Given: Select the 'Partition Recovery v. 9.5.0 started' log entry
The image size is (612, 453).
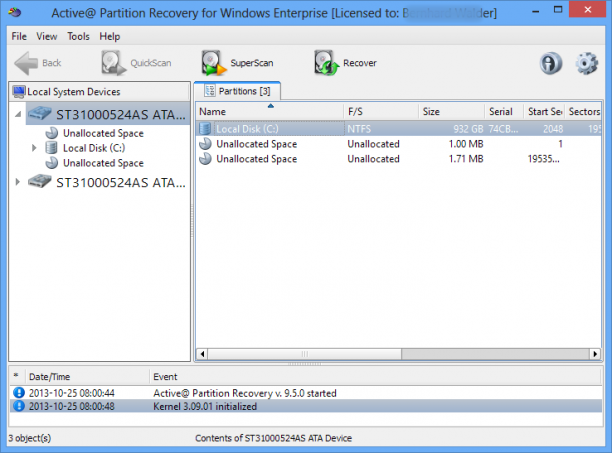Looking at the screenshot, I should (x=305, y=393).
